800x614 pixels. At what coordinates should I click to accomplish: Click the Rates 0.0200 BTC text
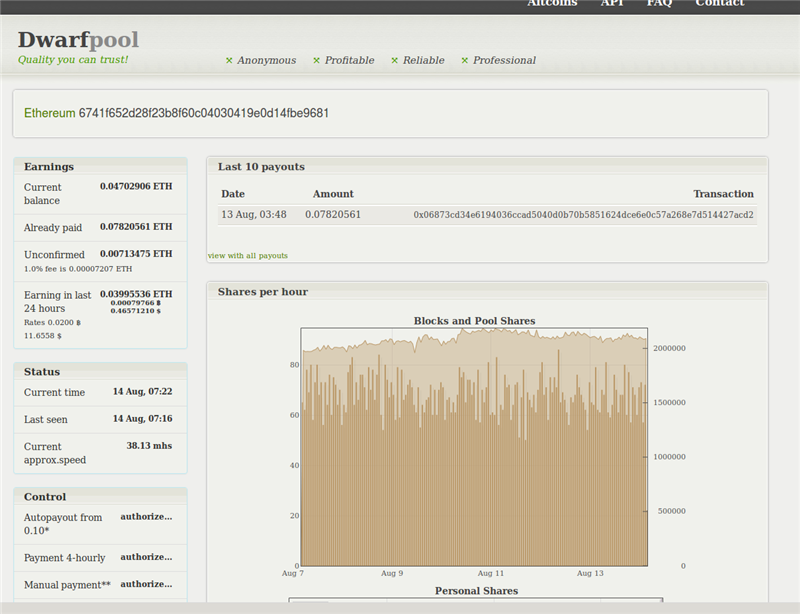point(52,323)
